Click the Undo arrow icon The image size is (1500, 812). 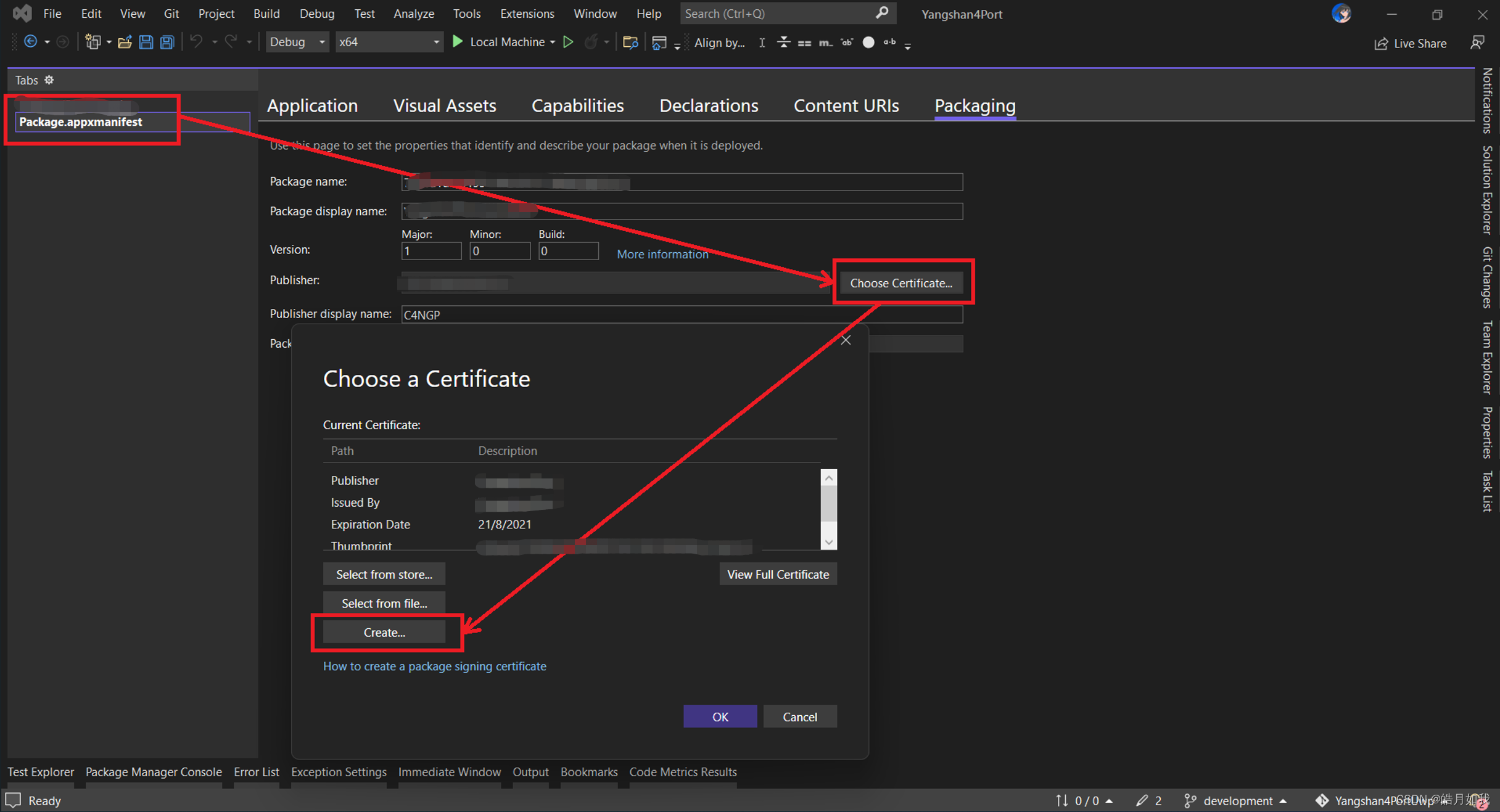coord(196,42)
